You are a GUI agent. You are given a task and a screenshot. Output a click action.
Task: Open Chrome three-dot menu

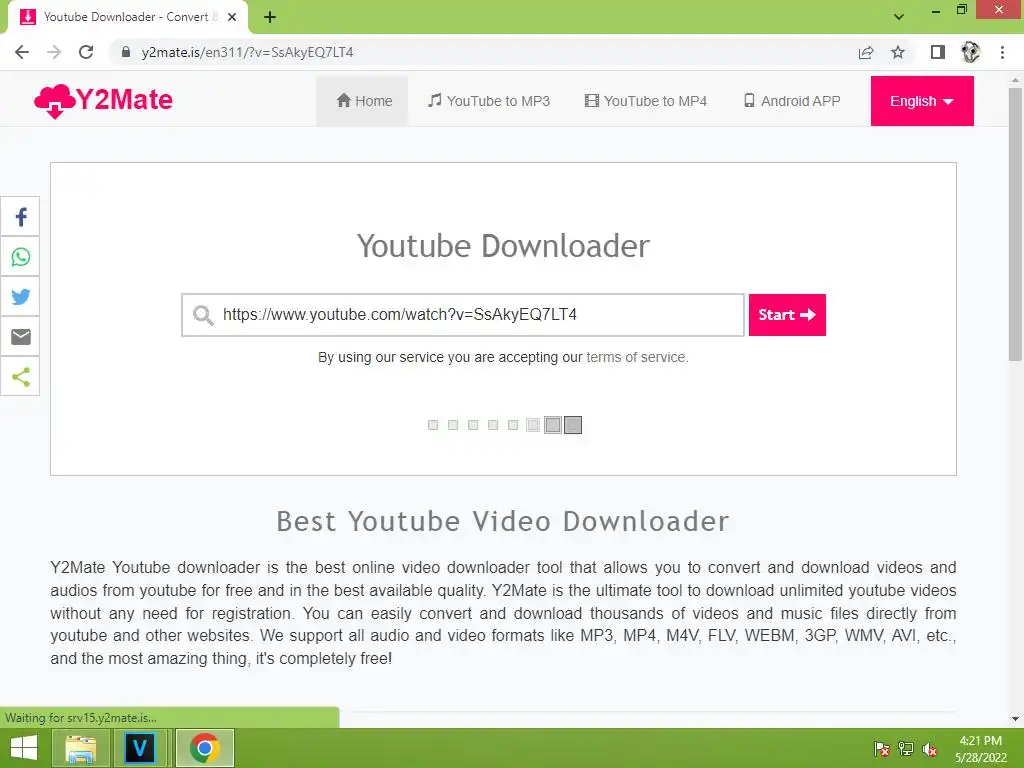1002,52
